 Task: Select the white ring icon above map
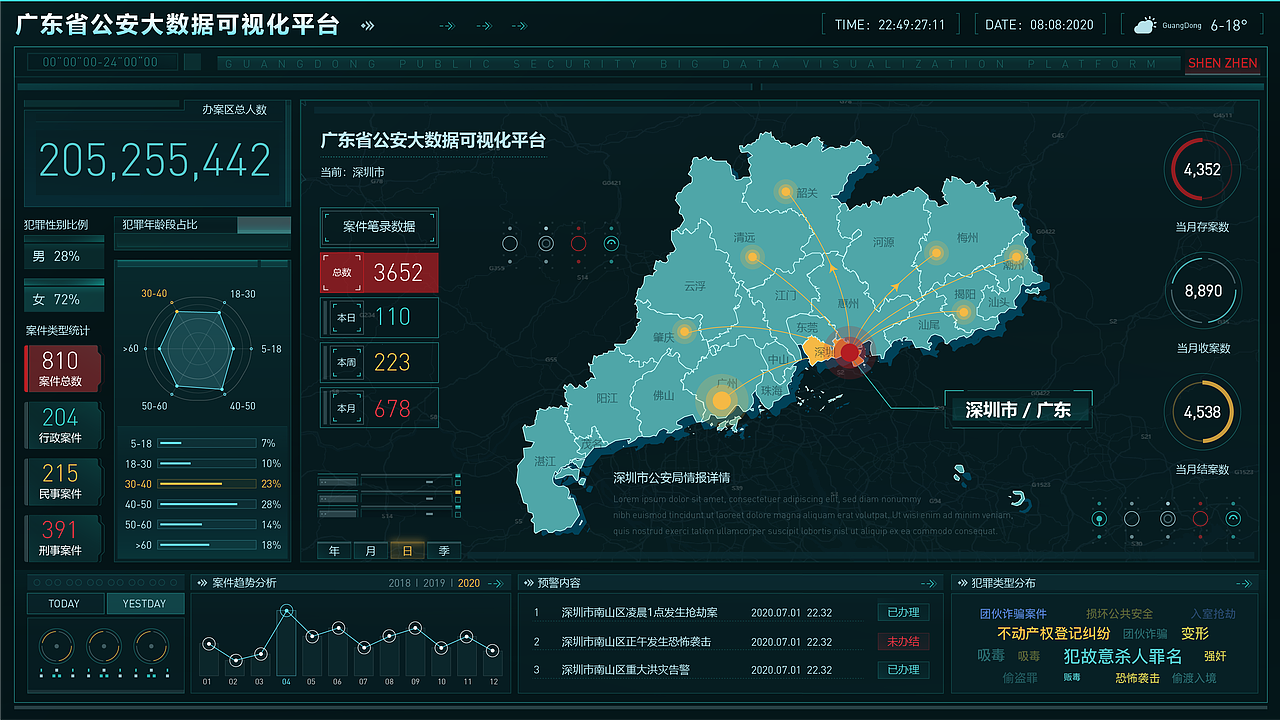coord(510,243)
